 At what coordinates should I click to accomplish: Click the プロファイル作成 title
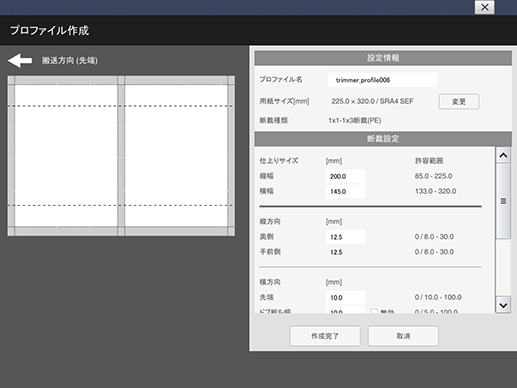pos(49,30)
